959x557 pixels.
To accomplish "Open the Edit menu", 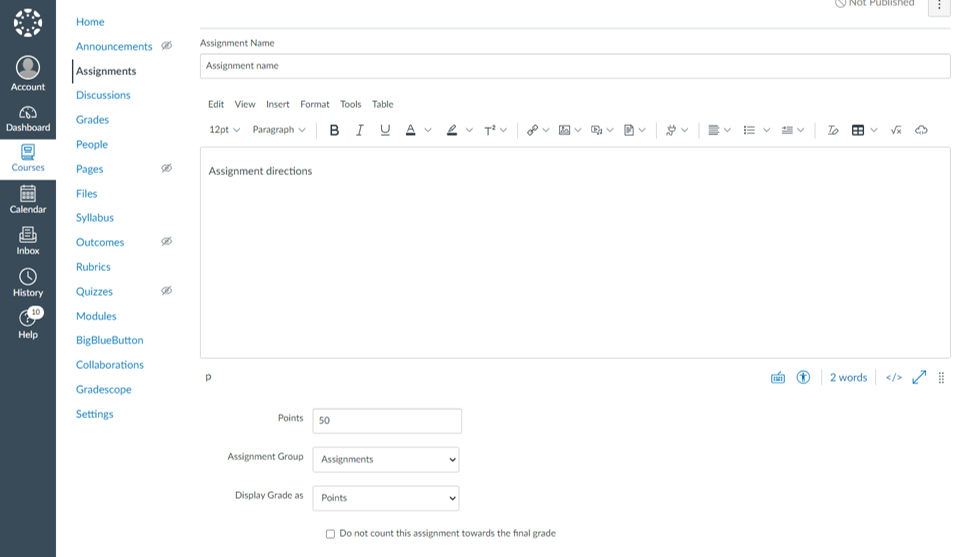I will point(216,105).
